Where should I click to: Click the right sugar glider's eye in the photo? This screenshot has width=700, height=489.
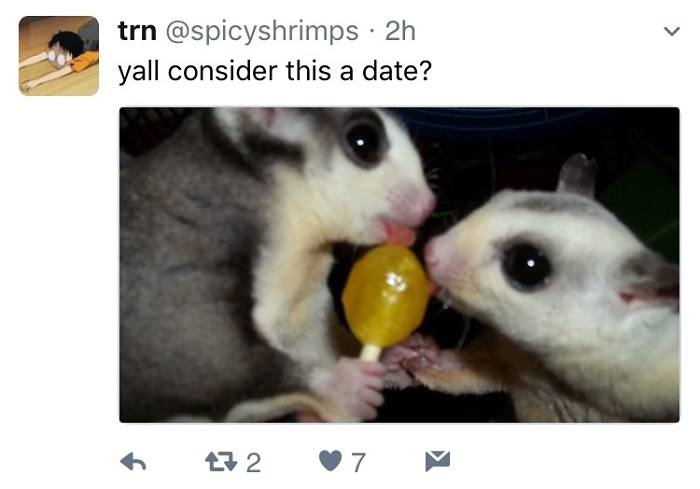point(527,265)
